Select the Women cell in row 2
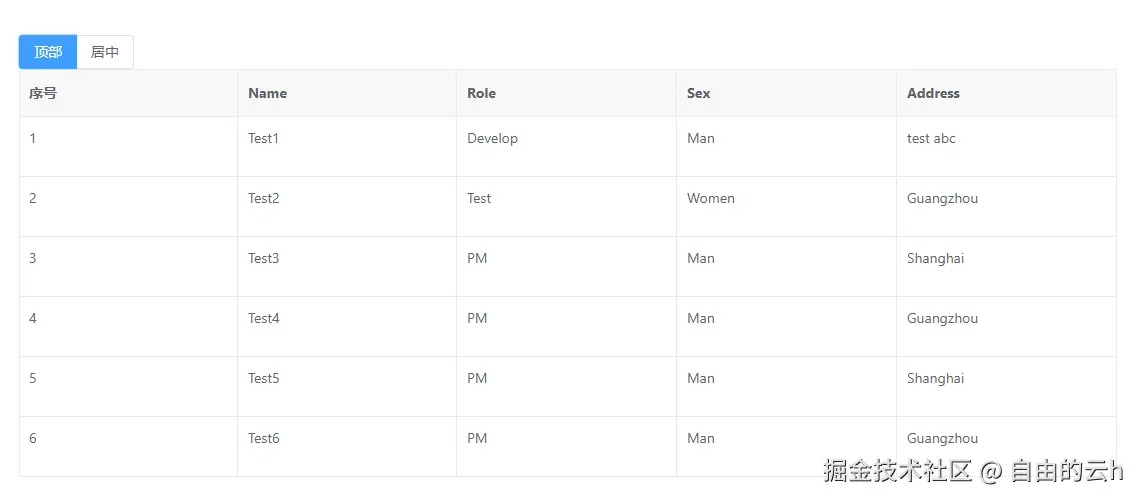The height and width of the screenshot is (501, 1141). pos(711,198)
